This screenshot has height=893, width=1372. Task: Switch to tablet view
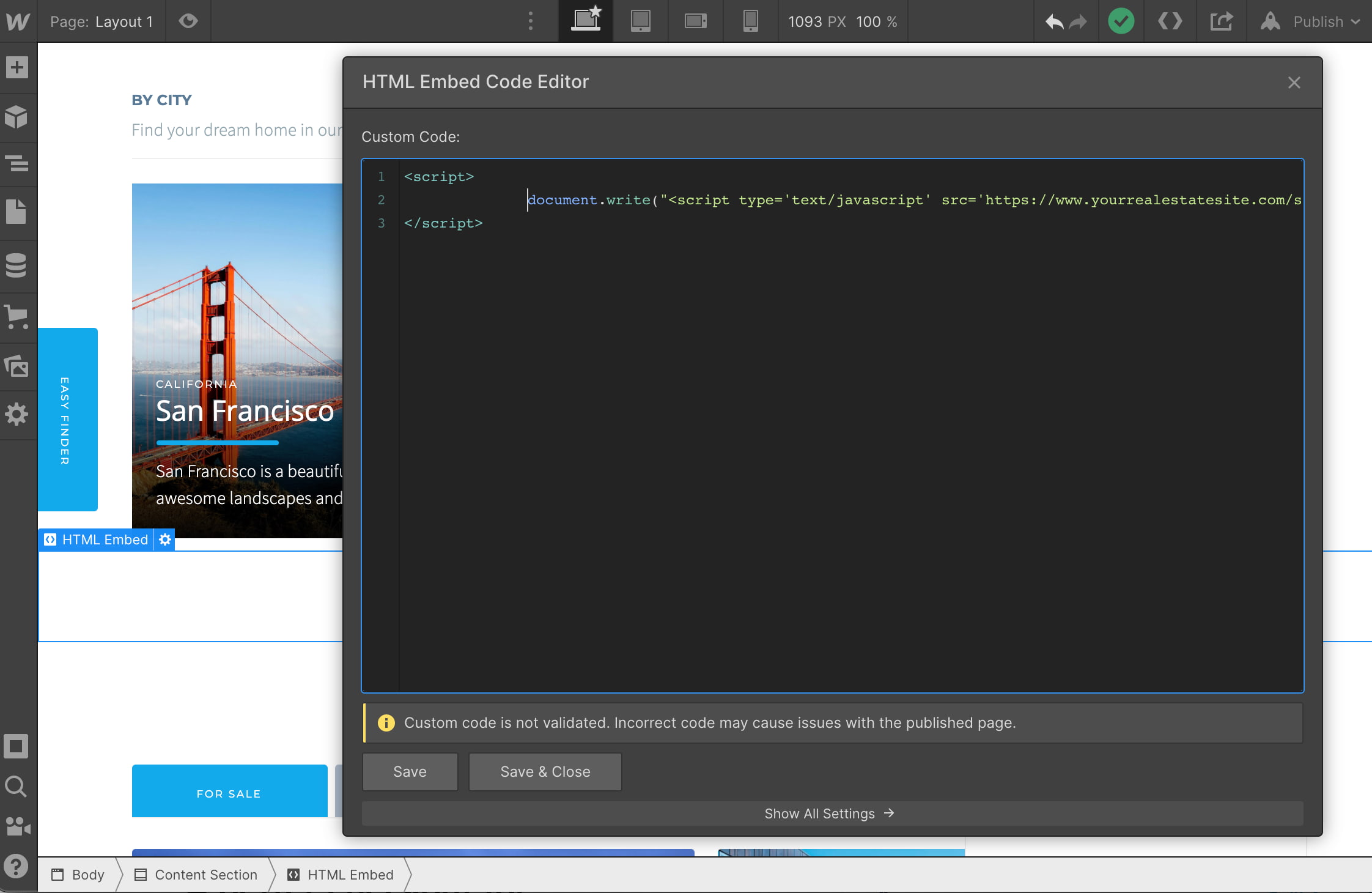(x=640, y=21)
